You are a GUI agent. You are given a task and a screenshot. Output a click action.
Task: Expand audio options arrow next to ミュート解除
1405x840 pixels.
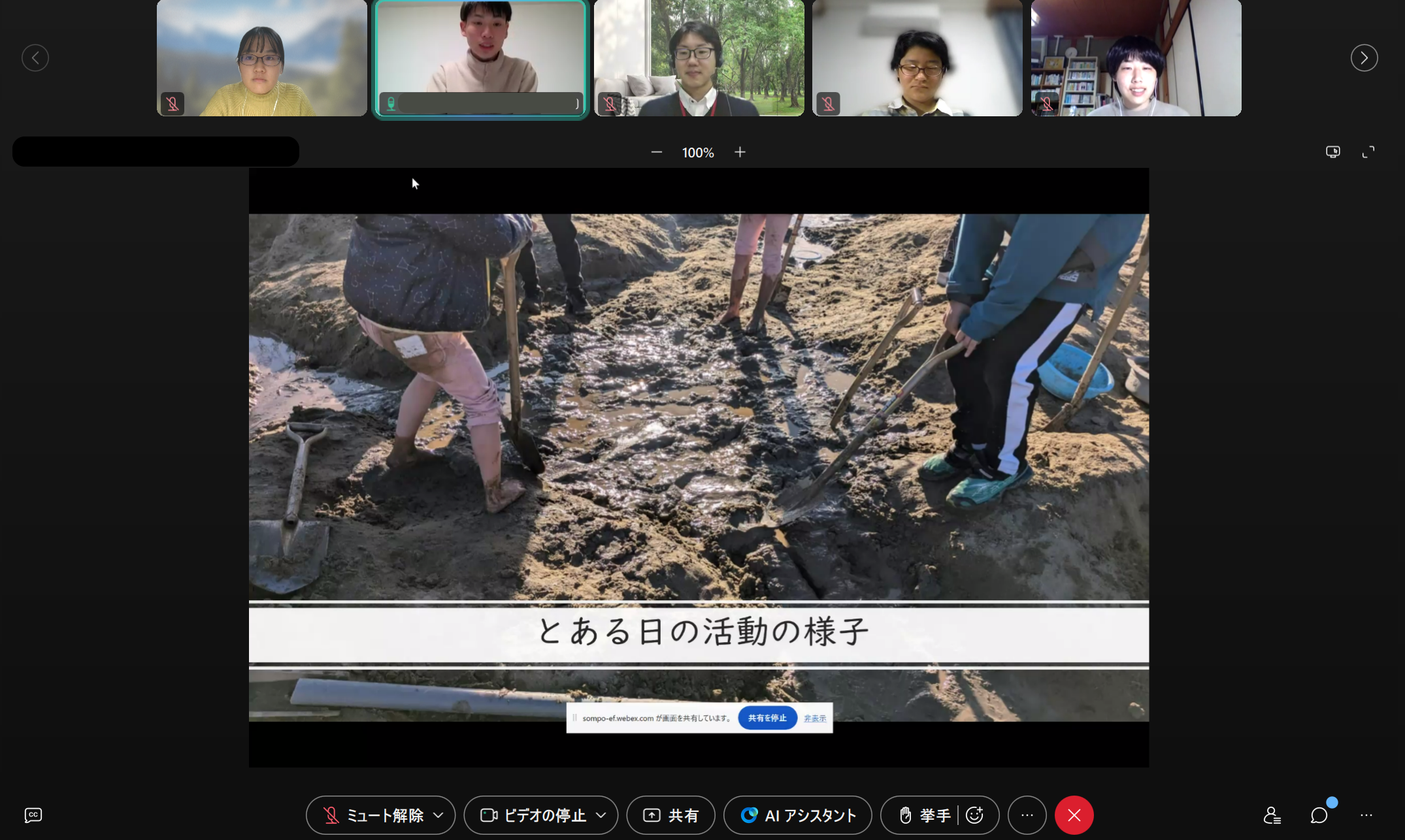[438, 815]
